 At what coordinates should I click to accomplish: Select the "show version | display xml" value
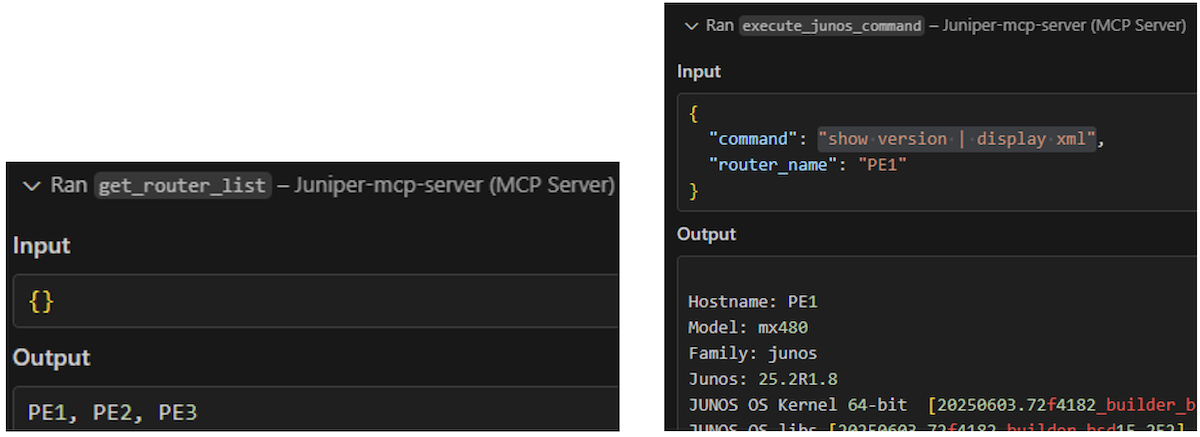tap(957, 138)
